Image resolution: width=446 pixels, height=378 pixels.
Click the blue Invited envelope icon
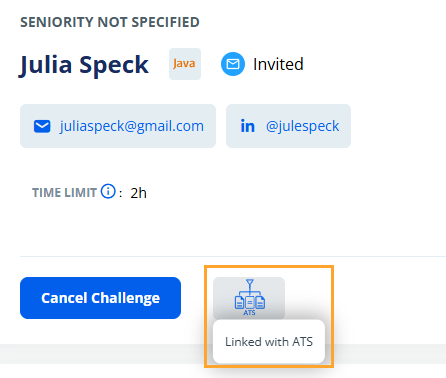click(233, 64)
